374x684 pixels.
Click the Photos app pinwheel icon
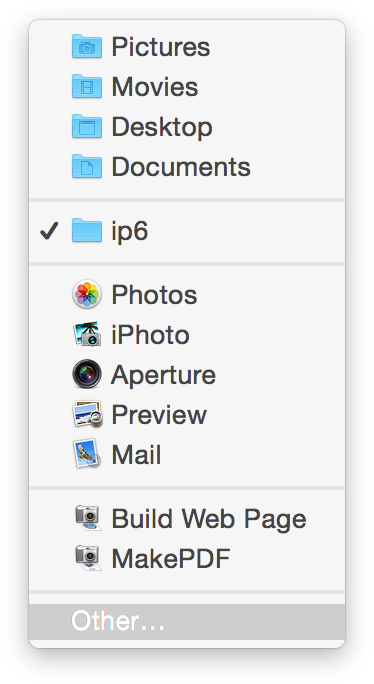click(87, 294)
